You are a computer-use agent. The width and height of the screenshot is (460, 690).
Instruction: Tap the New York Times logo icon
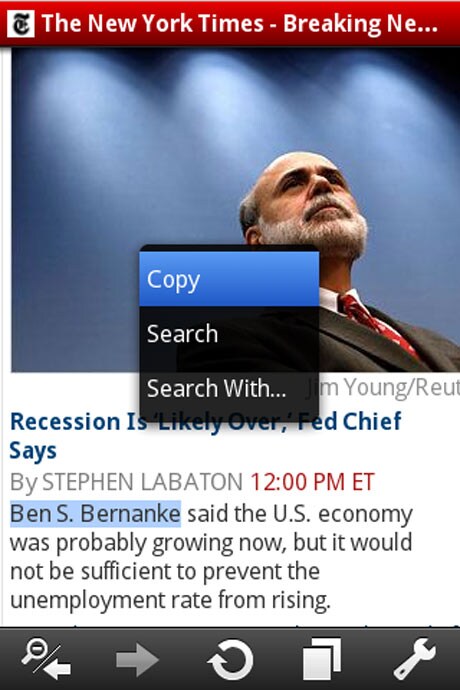pyautogui.click(x=21, y=24)
